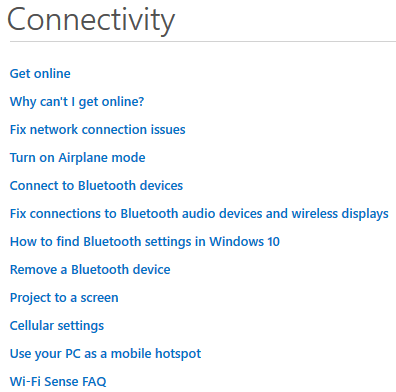Open Cellular settings help topic
The image size is (396, 392).
click(57, 326)
